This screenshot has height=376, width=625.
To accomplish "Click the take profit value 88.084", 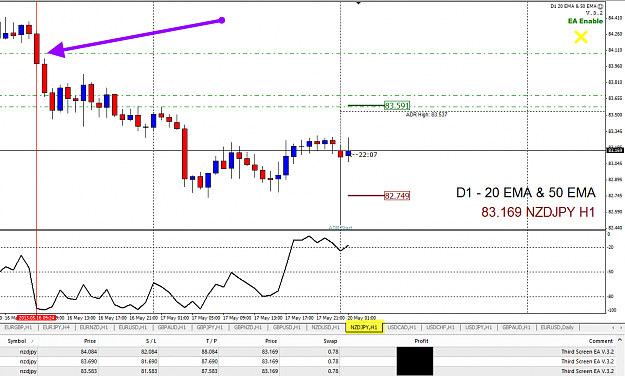I will (x=210, y=352).
